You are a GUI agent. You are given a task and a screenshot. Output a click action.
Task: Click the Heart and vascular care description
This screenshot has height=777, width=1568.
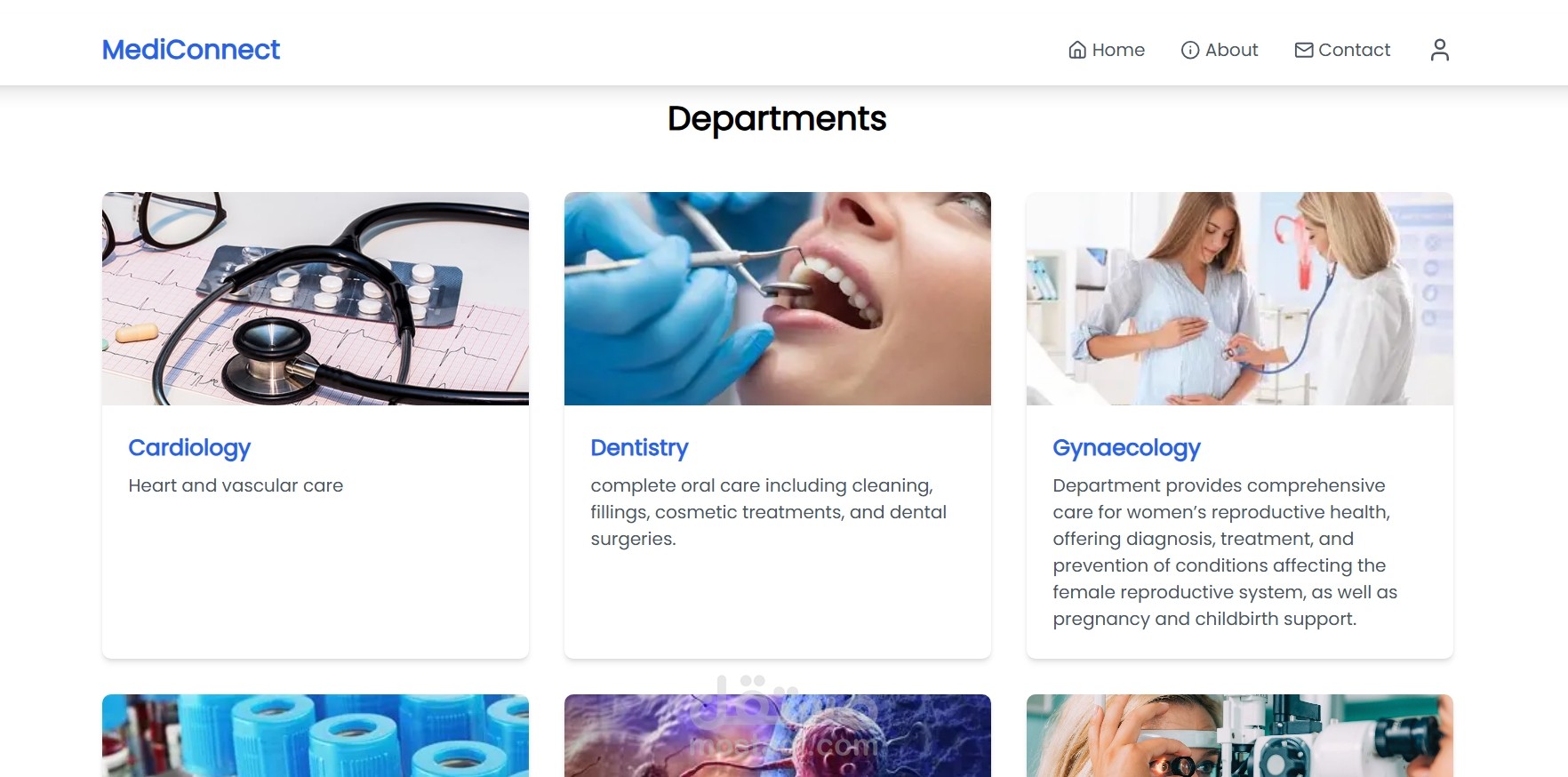(x=236, y=485)
